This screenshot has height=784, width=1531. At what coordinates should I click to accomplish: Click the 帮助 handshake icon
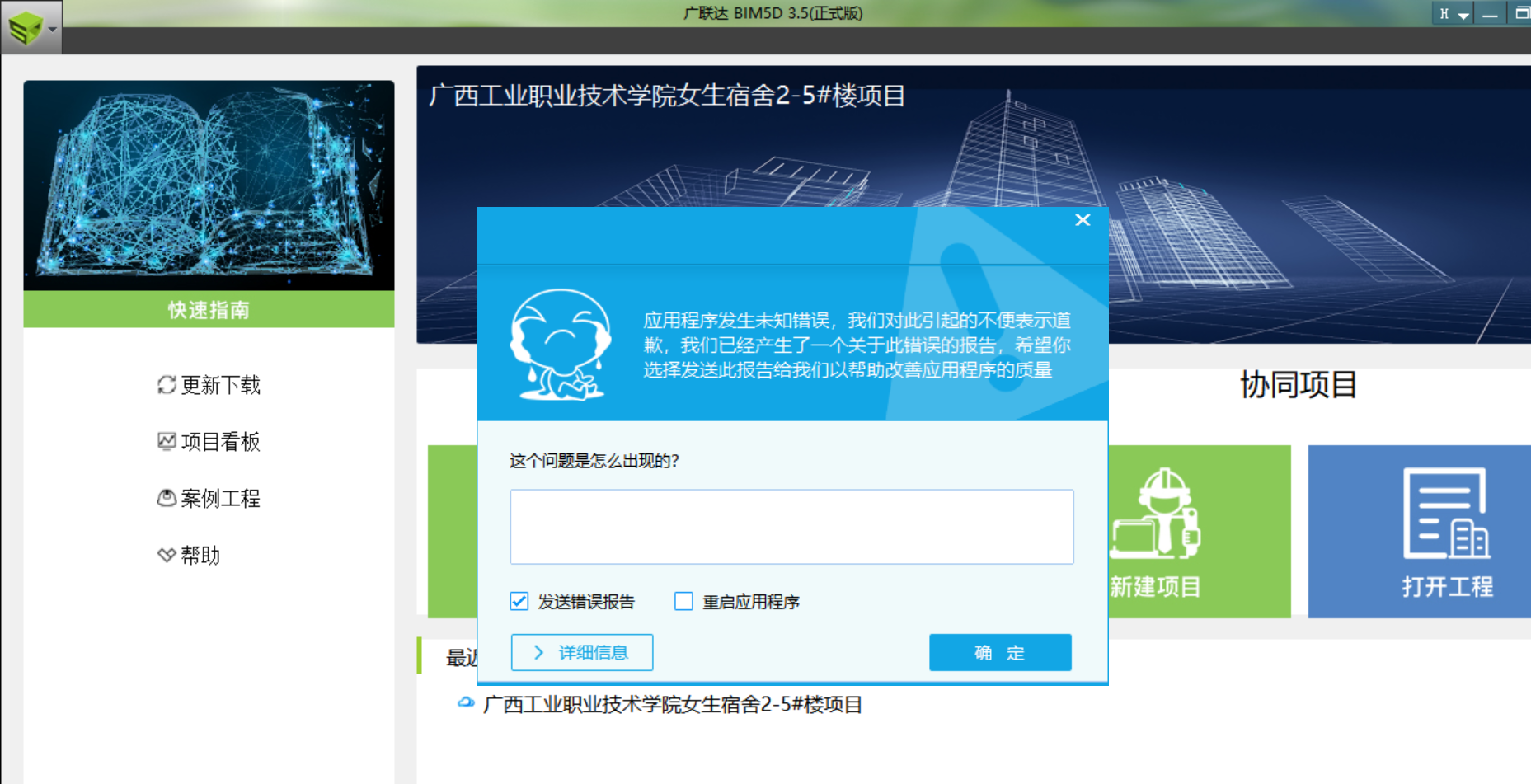167,555
